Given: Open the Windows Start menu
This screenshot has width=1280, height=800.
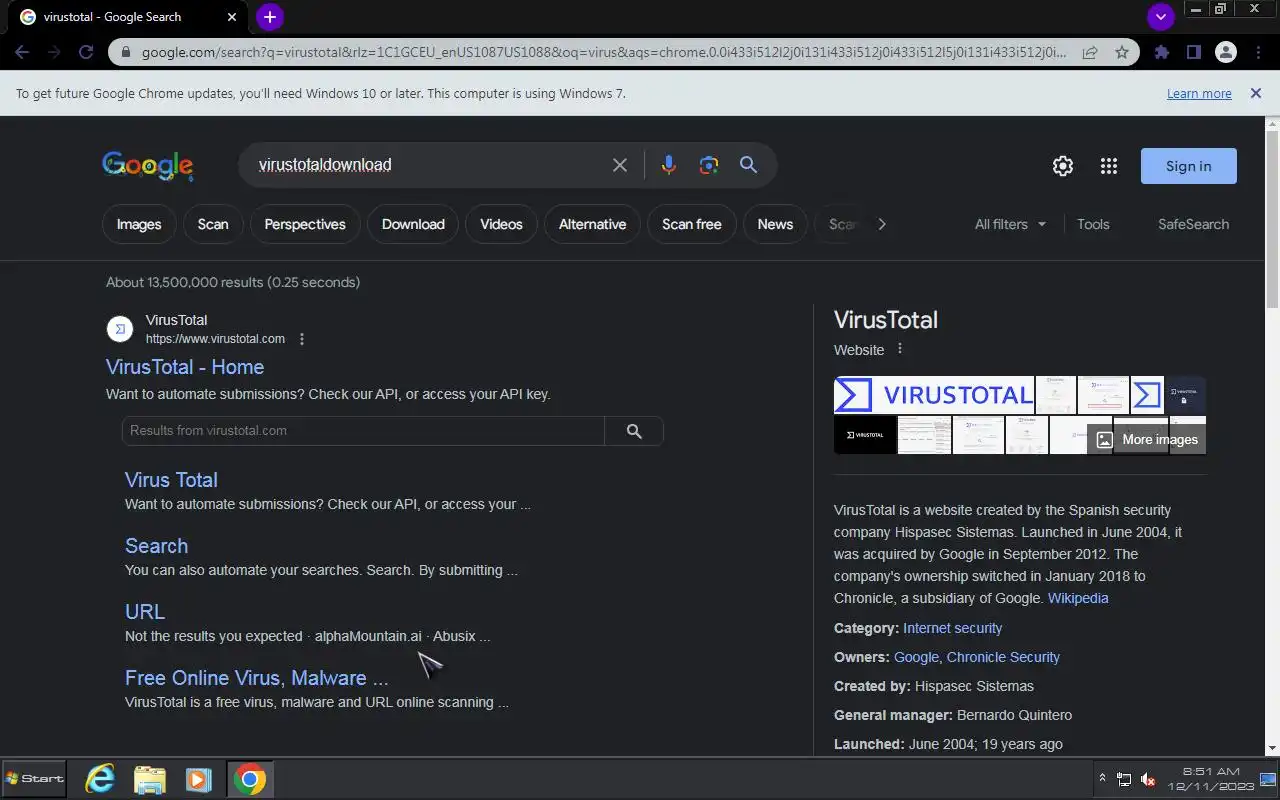Looking at the screenshot, I should pyautogui.click(x=35, y=778).
